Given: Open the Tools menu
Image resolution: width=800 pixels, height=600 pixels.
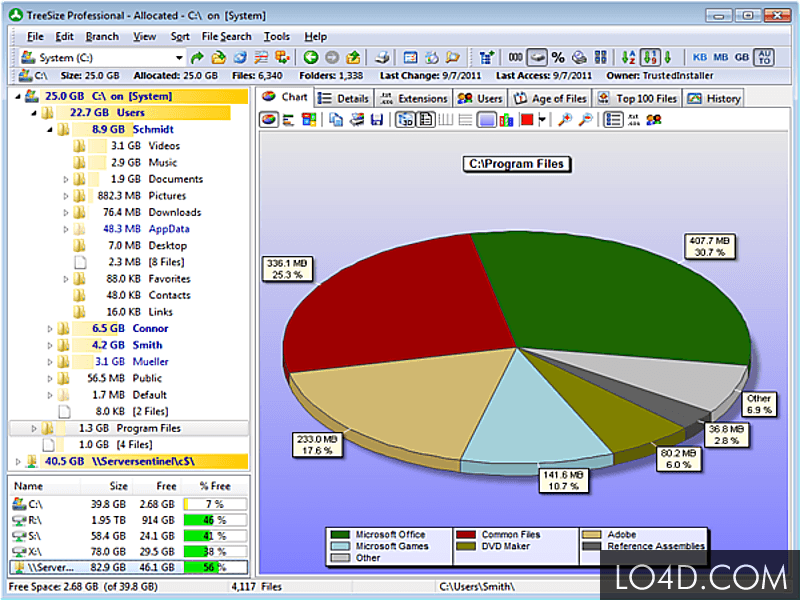Looking at the screenshot, I should [x=277, y=37].
